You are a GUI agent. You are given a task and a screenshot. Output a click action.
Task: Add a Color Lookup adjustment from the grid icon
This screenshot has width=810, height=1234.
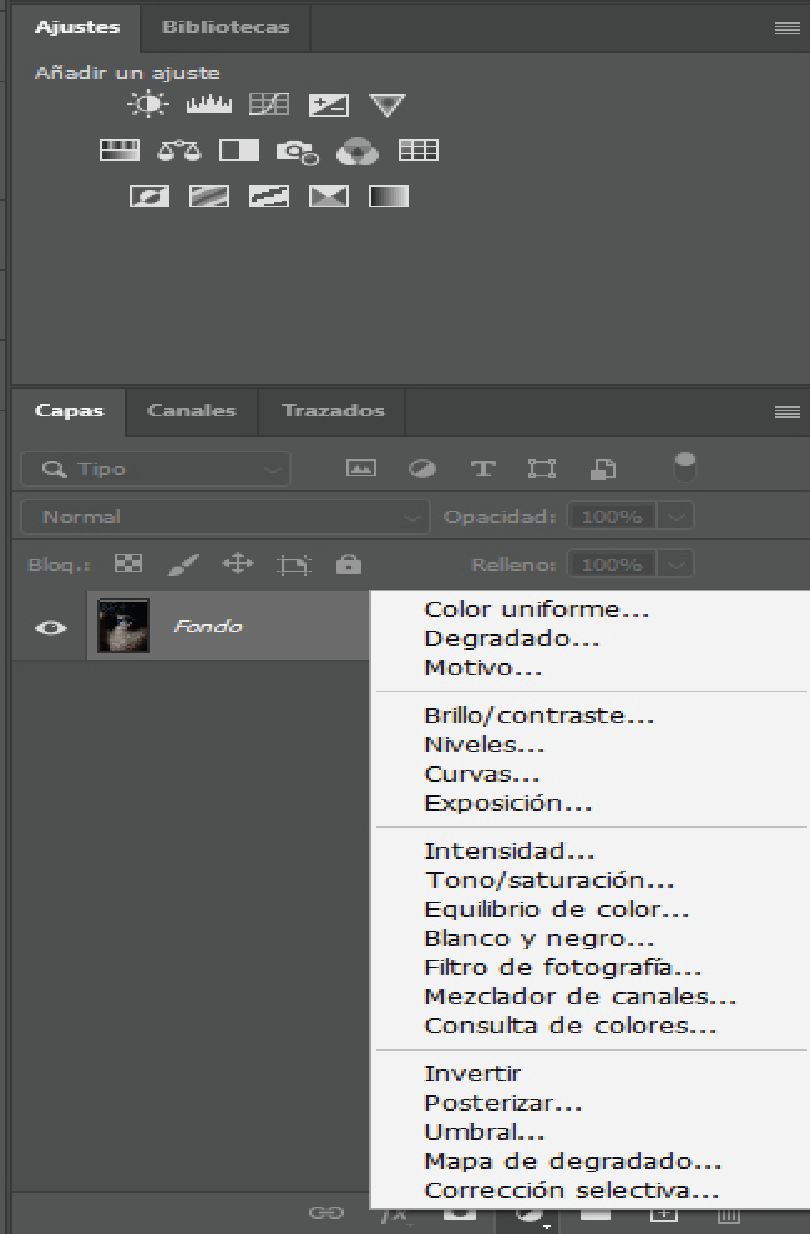click(419, 150)
